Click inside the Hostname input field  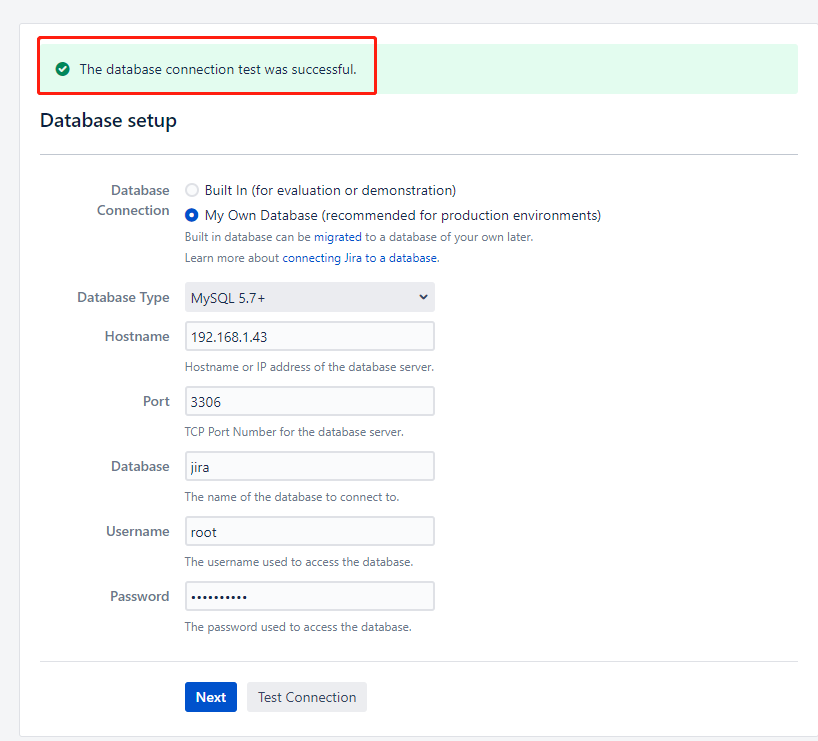point(309,336)
